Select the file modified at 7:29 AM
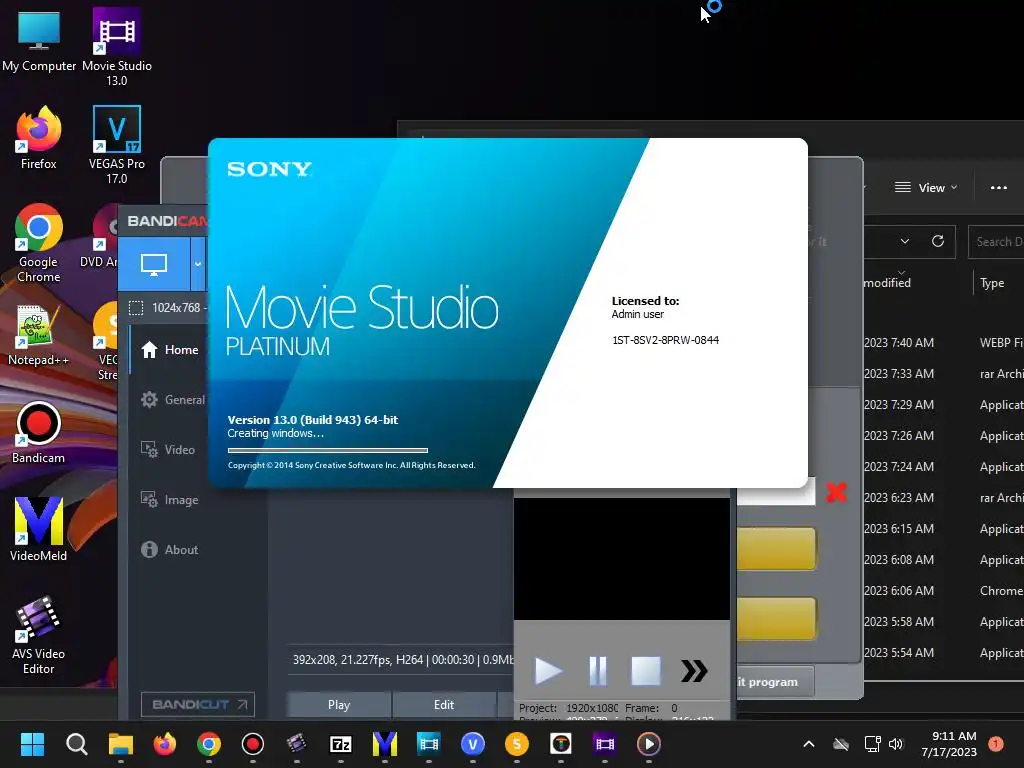This screenshot has height=768, width=1024. click(x=944, y=405)
